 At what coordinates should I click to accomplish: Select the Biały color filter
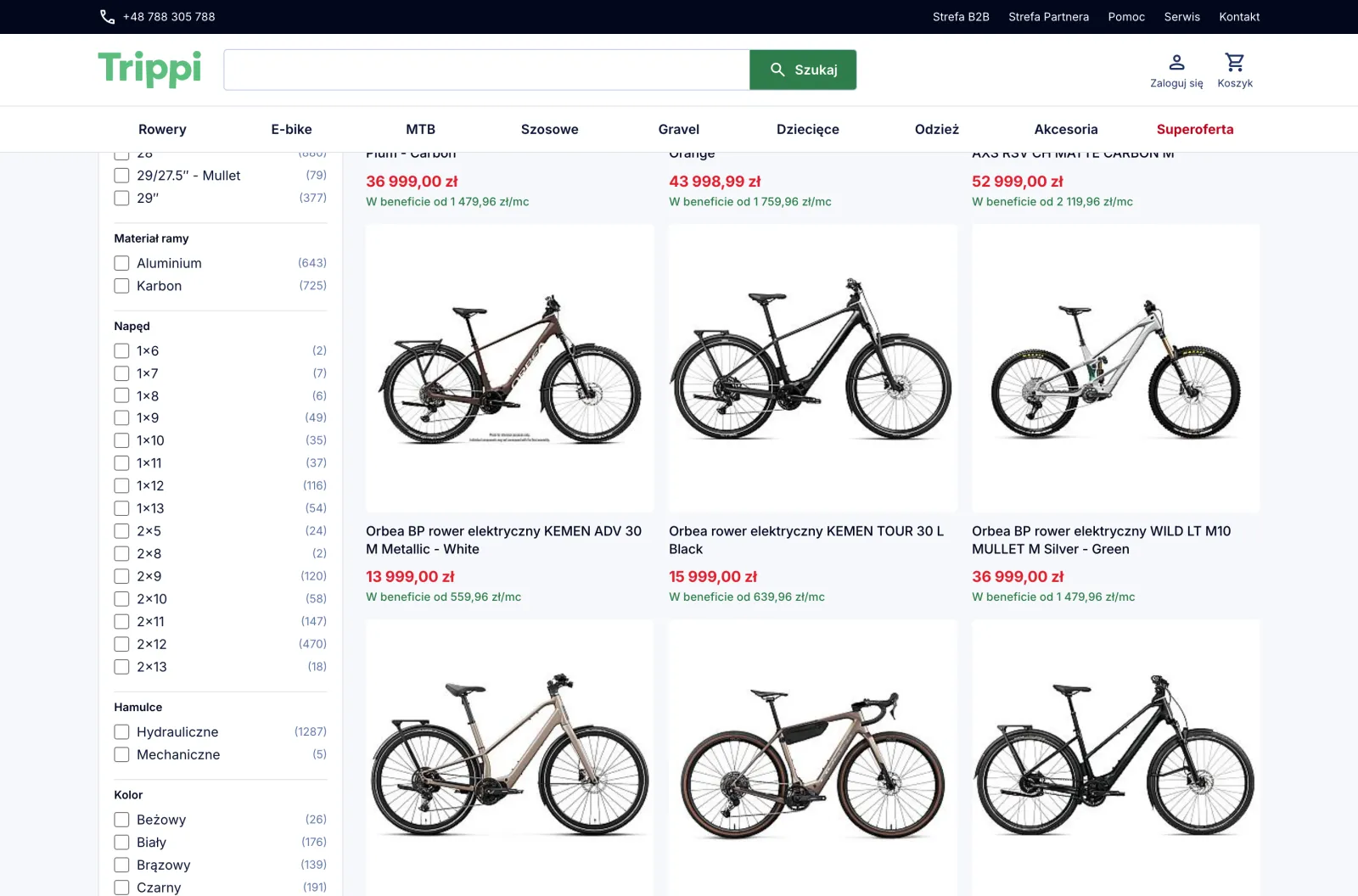point(121,843)
